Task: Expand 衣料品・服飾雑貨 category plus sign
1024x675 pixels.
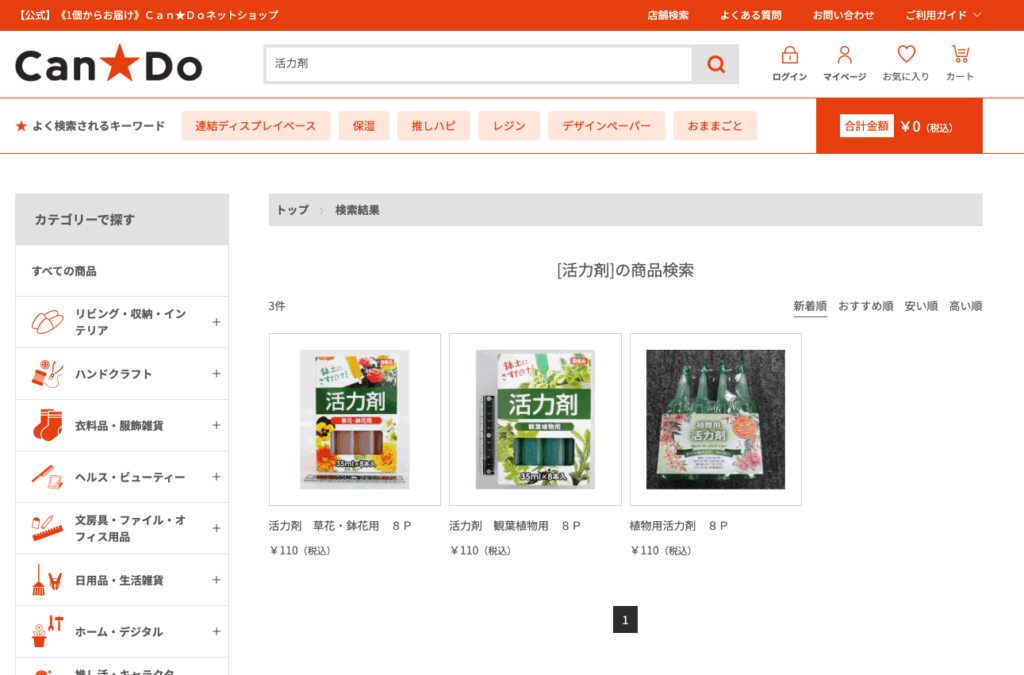Action: [216, 425]
